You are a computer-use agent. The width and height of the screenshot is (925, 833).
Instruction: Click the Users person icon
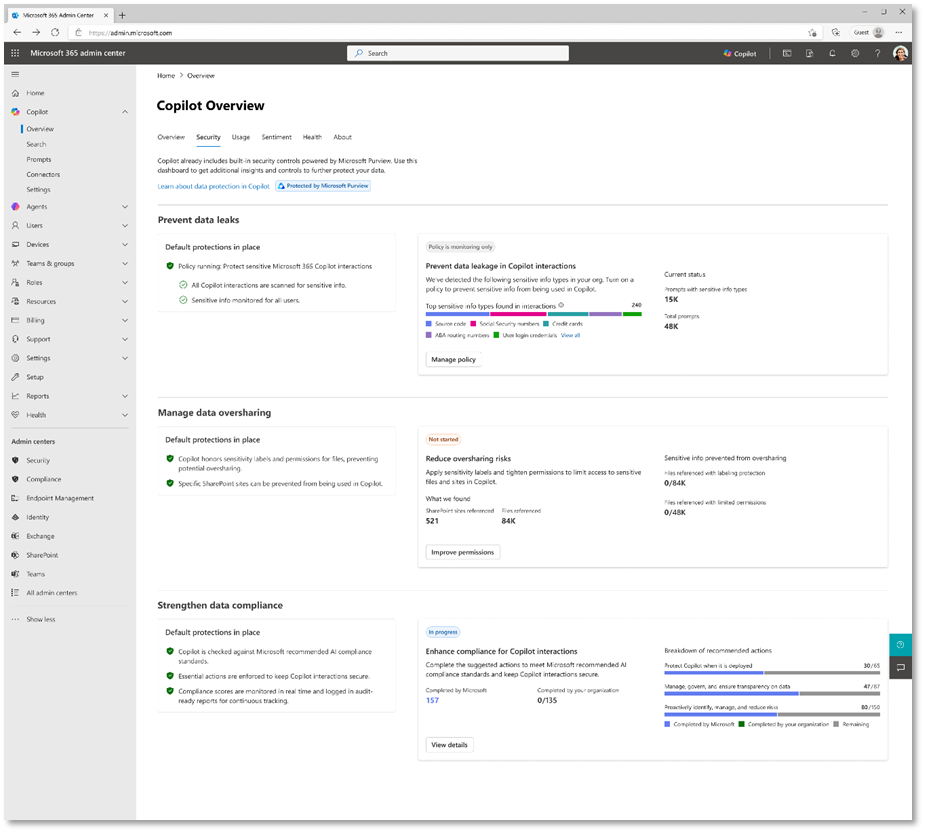pos(15,226)
